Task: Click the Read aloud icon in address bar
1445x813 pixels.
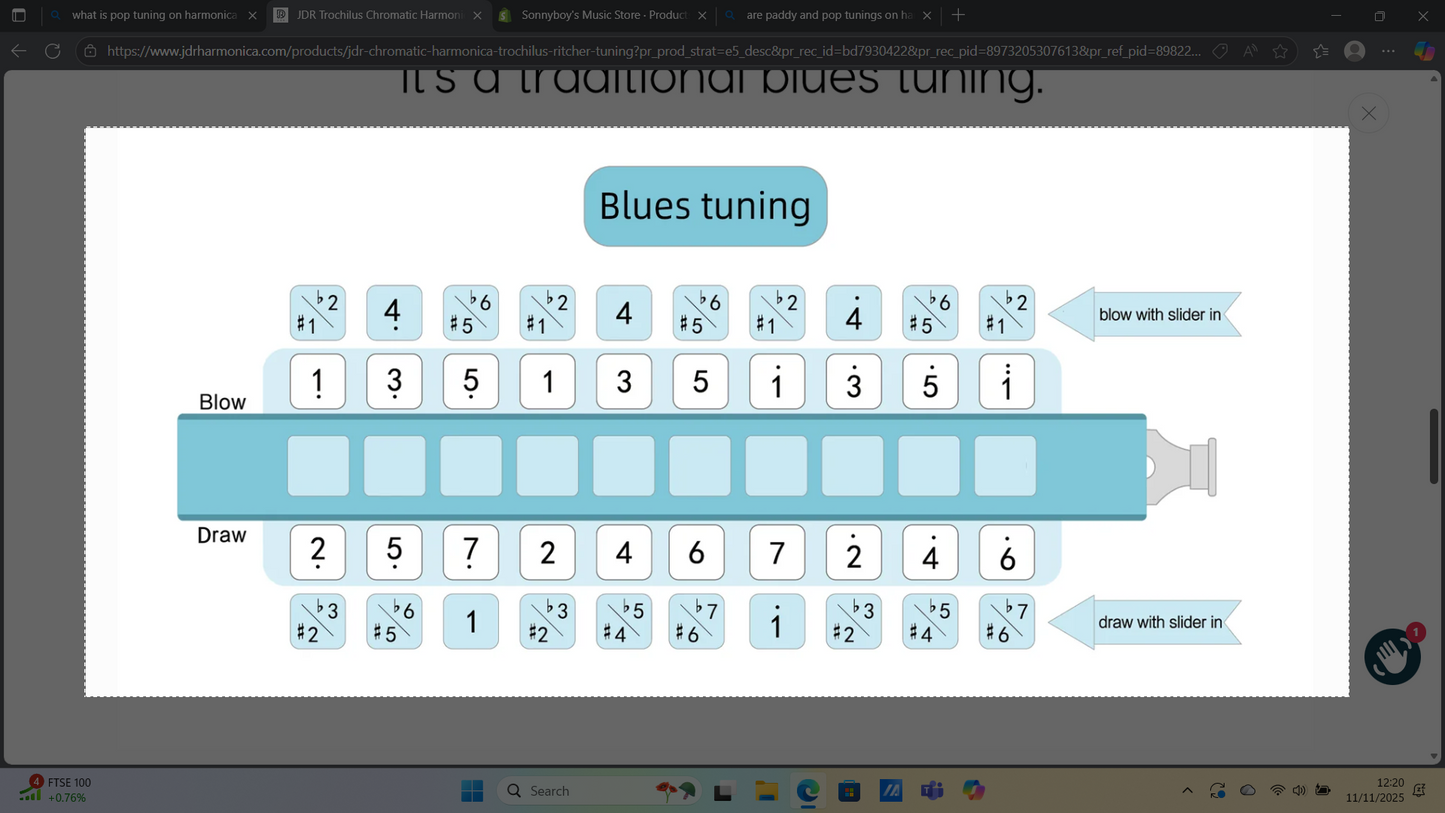Action: point(1250,51)
